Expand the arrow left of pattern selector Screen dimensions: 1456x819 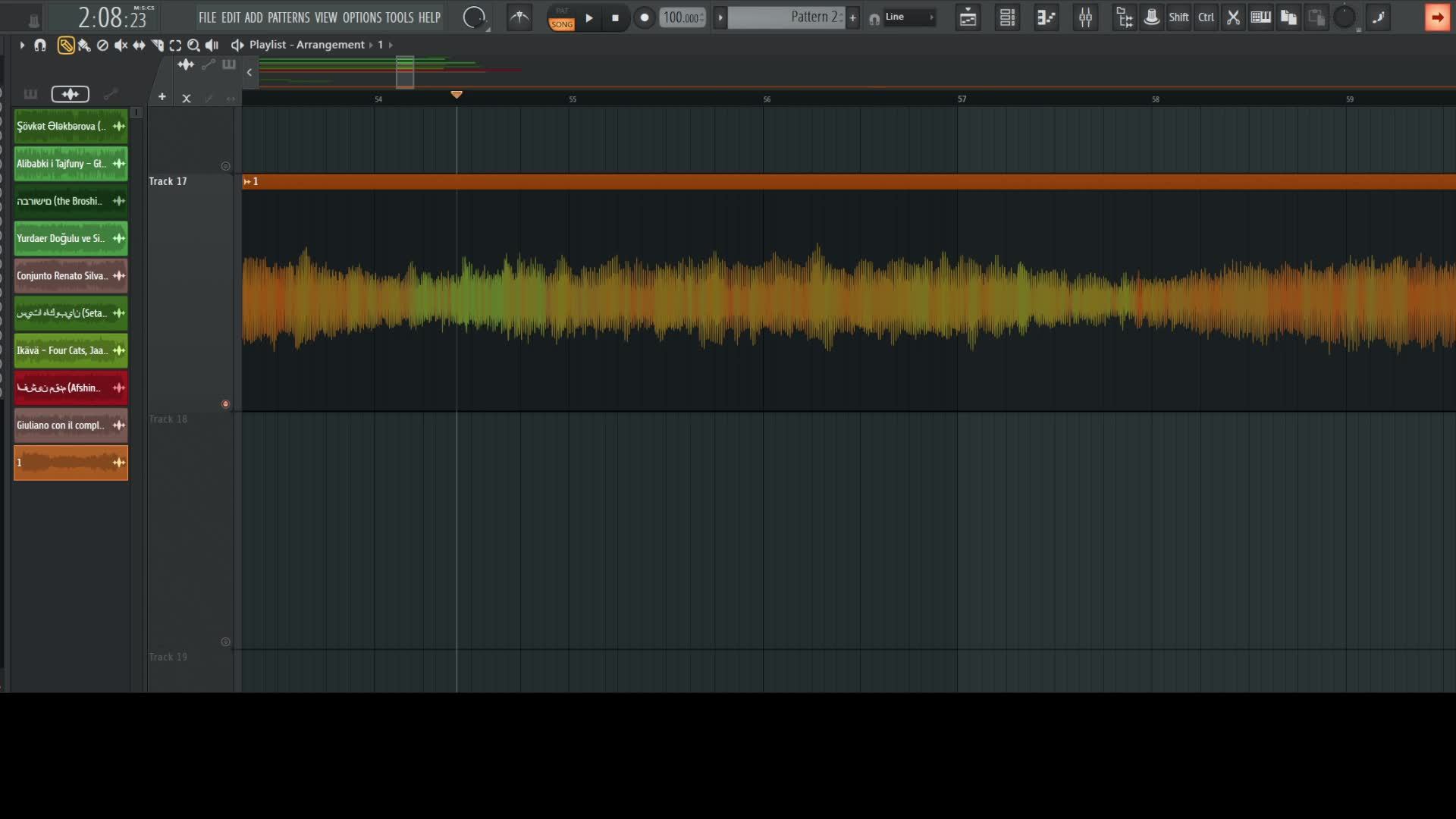pyautogui.click(x=720, y=17)
